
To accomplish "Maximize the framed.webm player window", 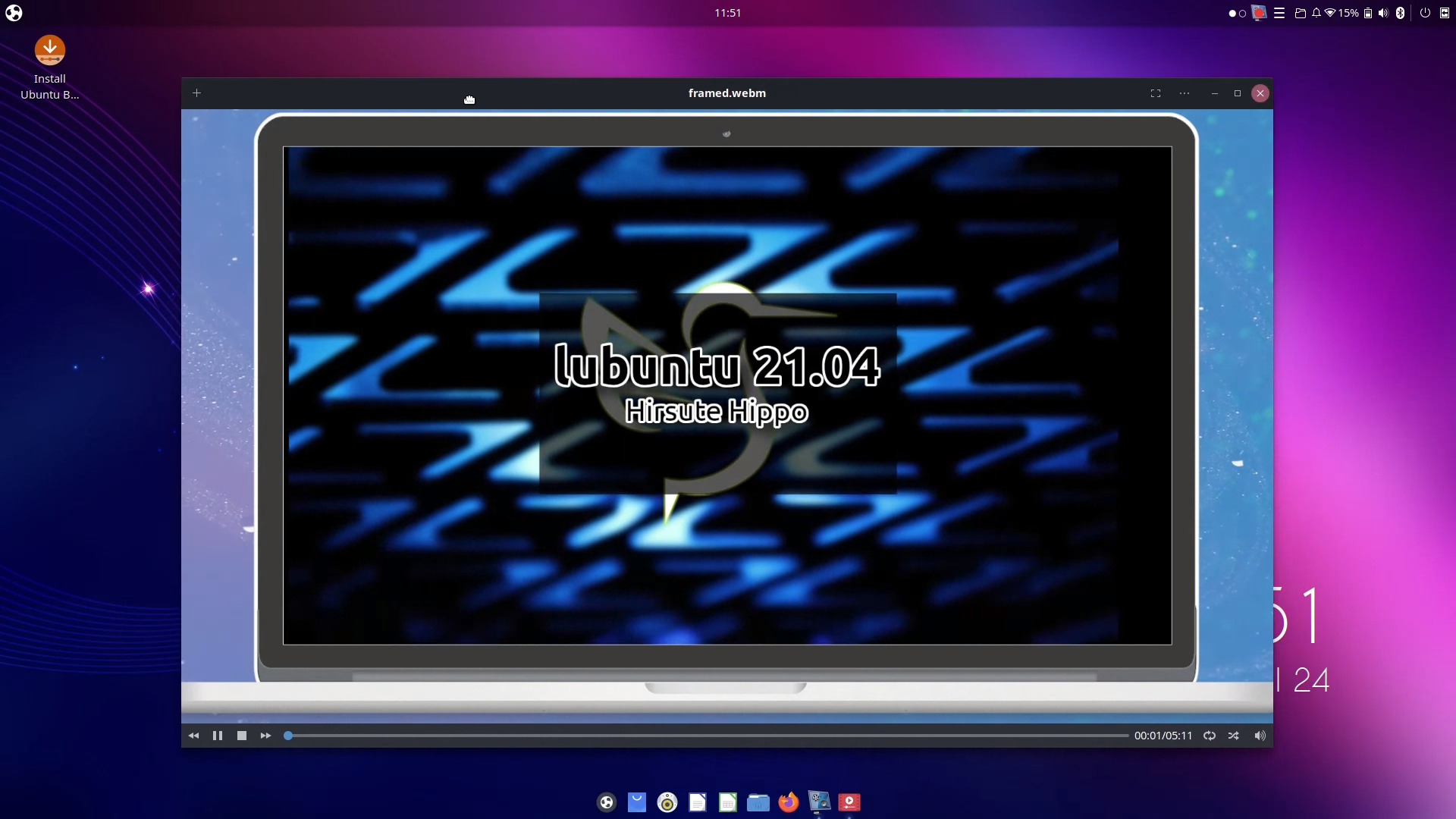I will [x=1238, y=93].
